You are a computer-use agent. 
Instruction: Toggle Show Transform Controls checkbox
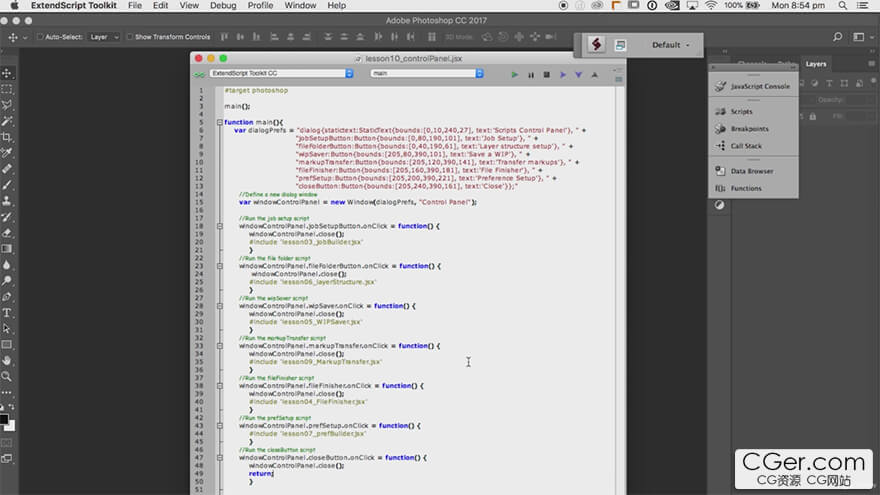click(x=130, y=37)
